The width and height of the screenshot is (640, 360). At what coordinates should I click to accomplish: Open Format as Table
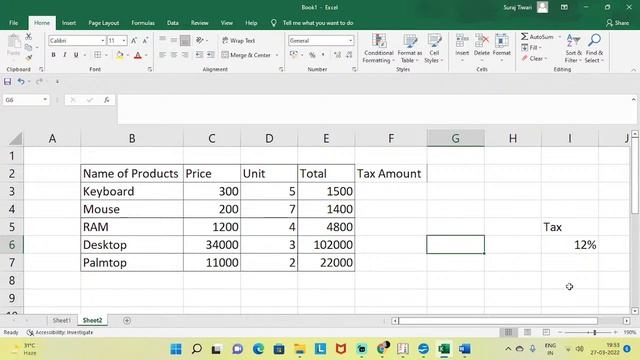coord(410,48)
